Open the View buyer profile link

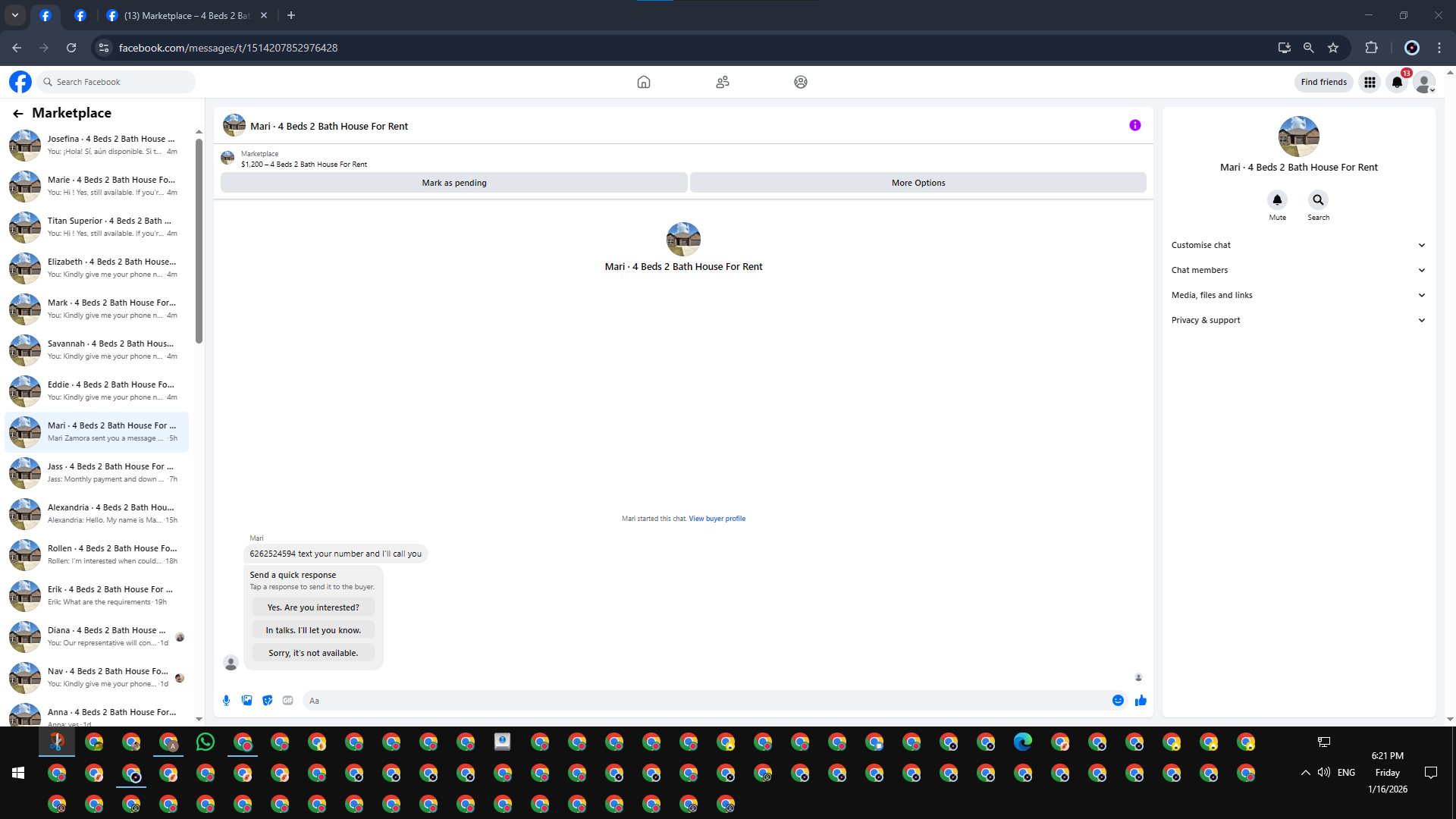[x=717, y=519]
